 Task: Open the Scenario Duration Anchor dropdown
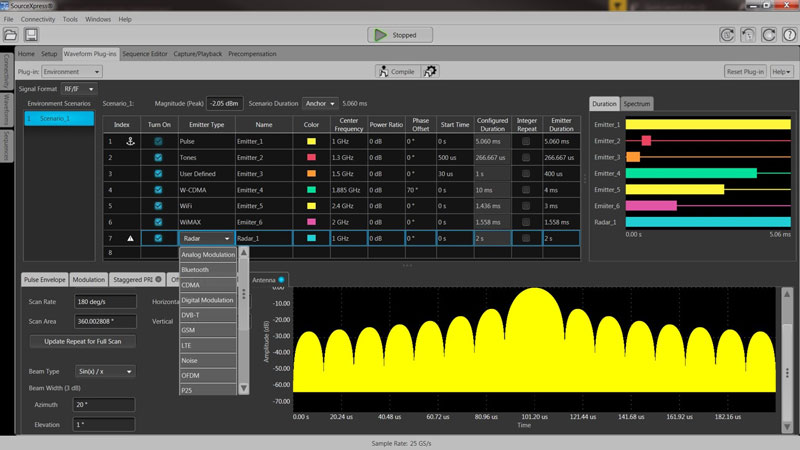pyautogui.click(x=320, y=103)
